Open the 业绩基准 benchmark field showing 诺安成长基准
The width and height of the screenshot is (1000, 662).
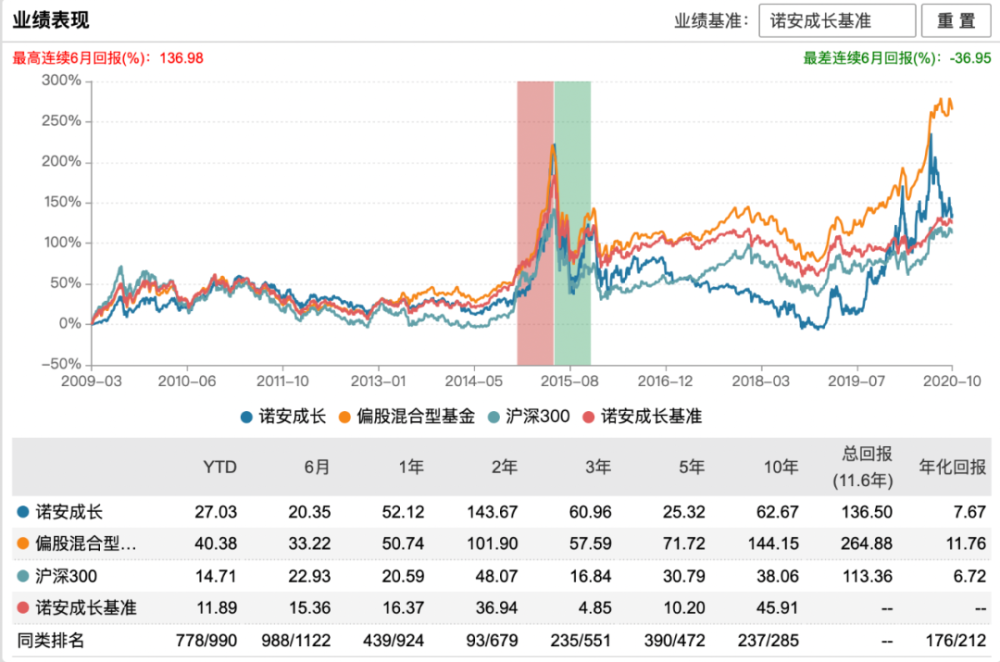(837, 21)
